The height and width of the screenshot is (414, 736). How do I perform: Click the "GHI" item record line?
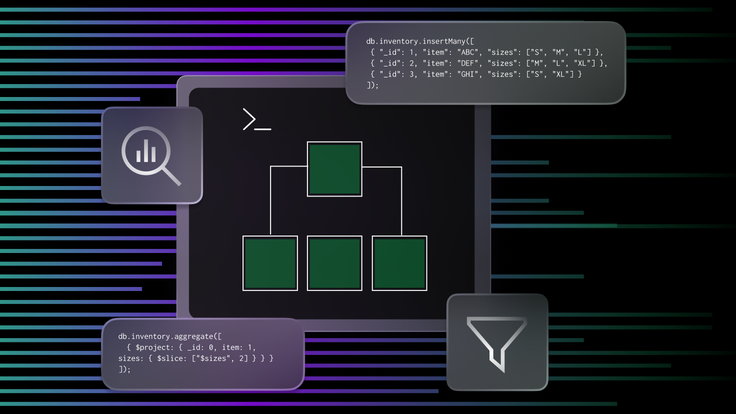476,74
